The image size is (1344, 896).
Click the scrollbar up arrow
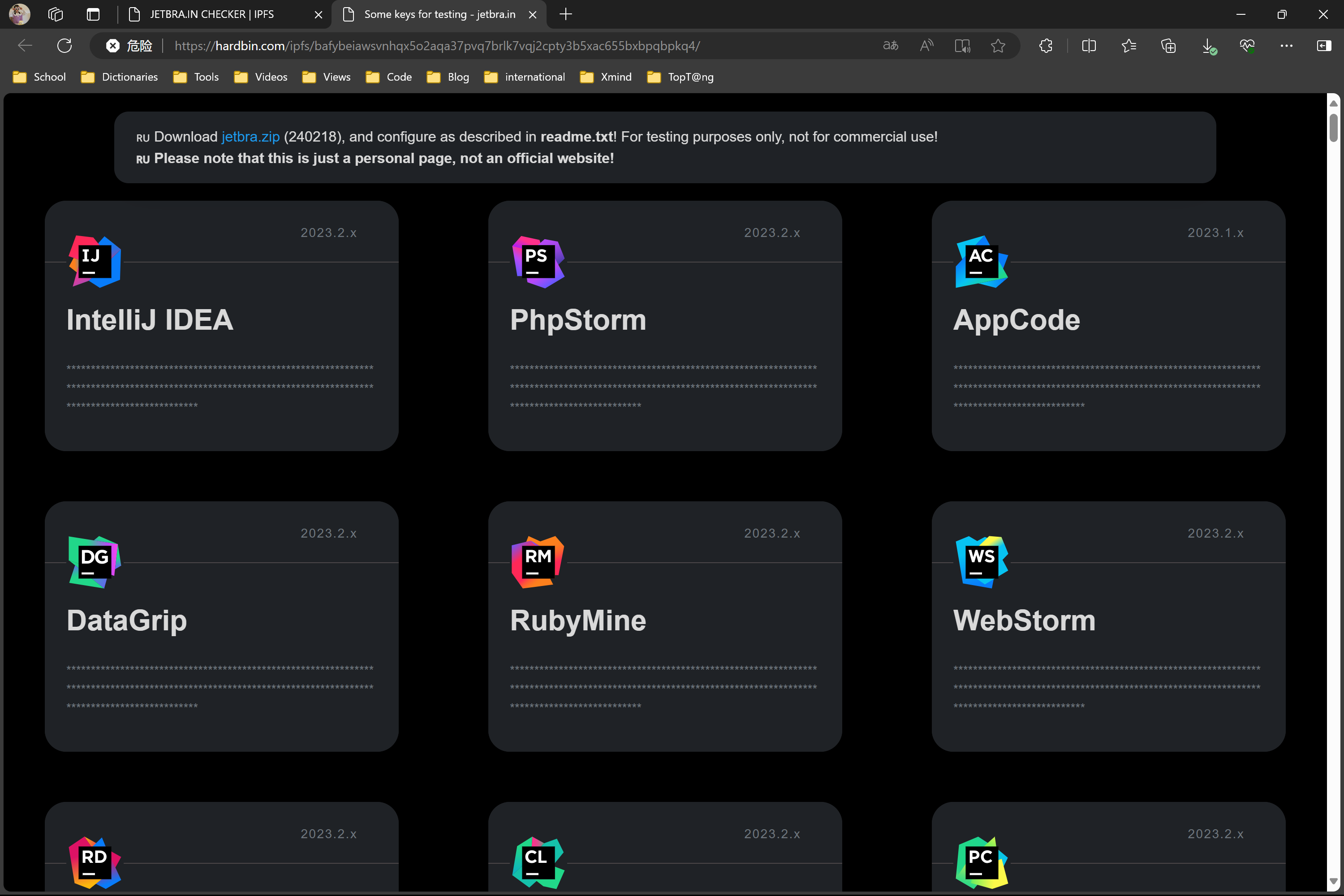click(1333, 103)
